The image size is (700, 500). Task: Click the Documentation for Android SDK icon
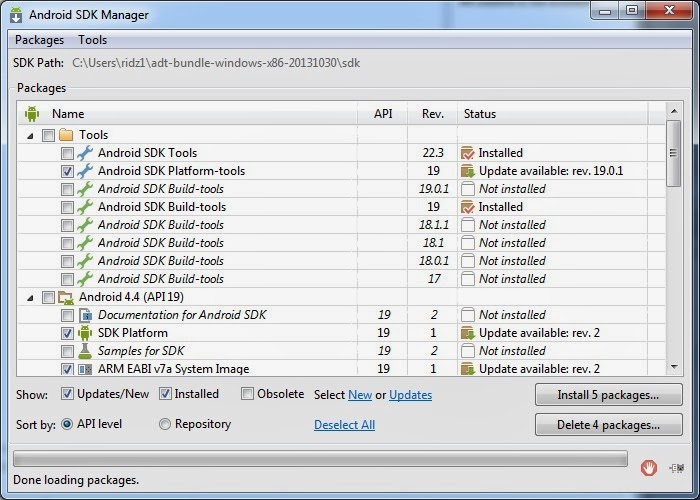(x=85, y=315)
